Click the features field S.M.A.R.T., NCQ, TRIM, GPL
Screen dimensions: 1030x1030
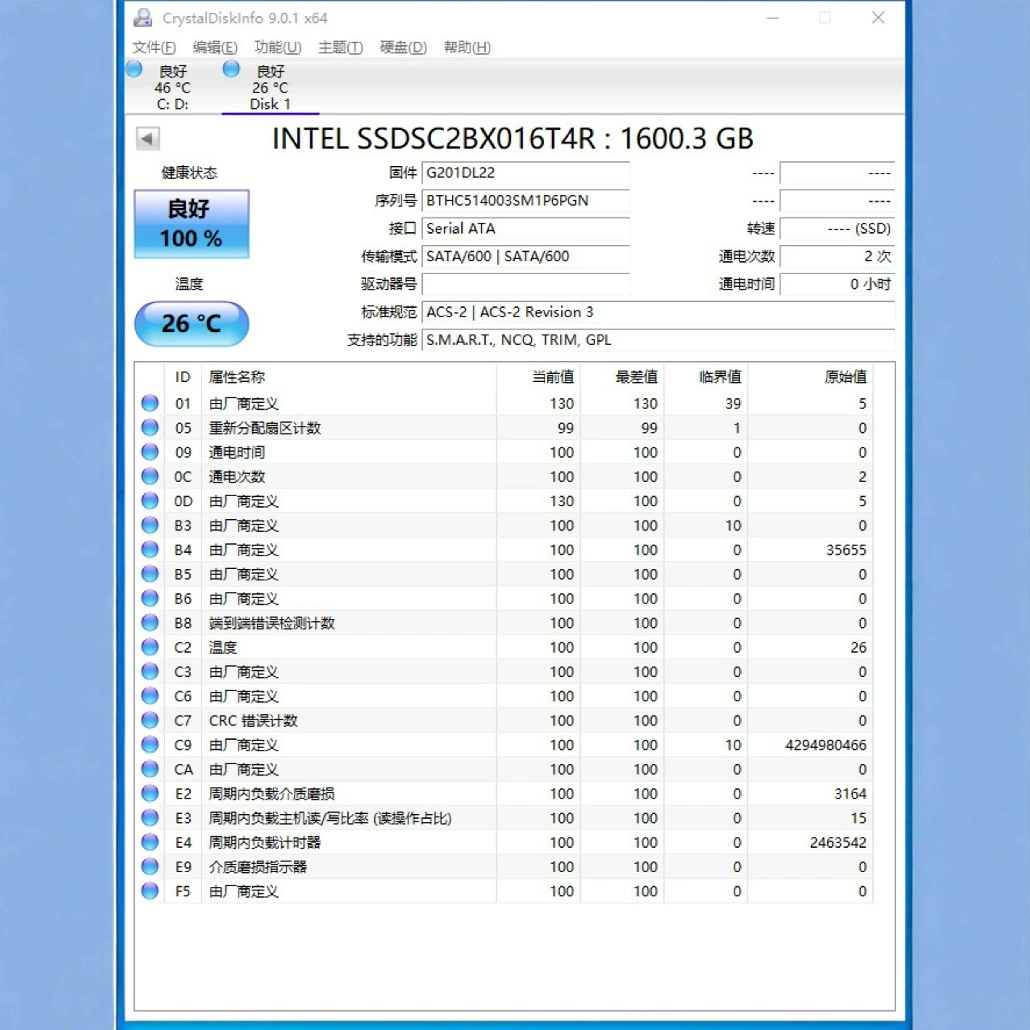658,340
